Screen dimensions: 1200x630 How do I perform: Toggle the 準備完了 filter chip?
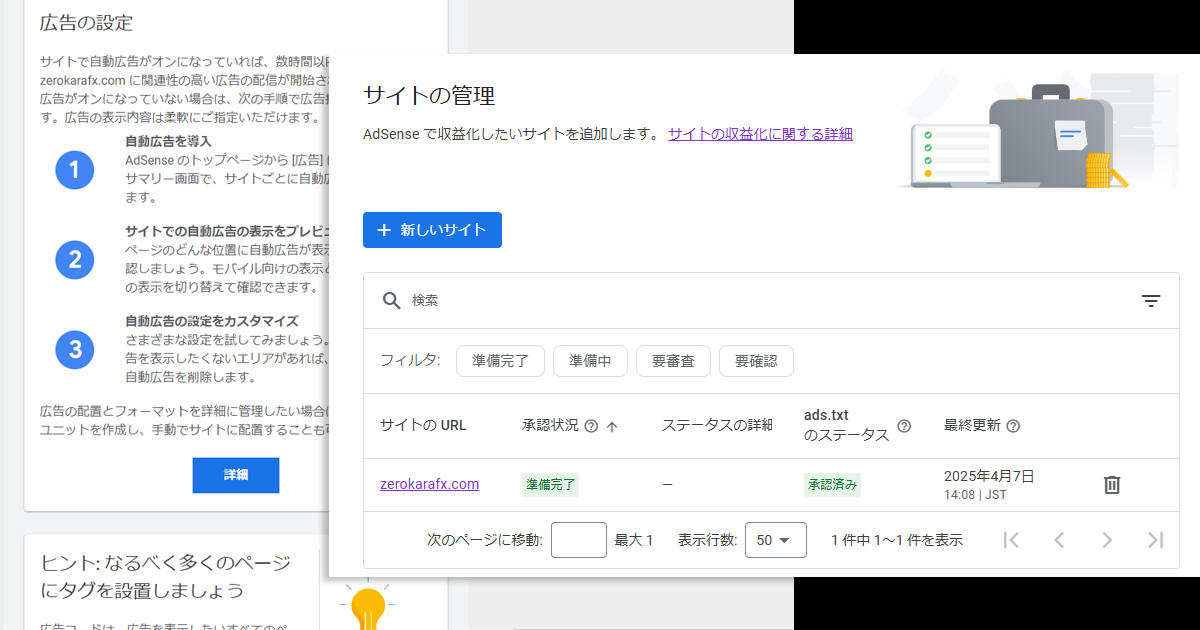(x=500, y=361)
